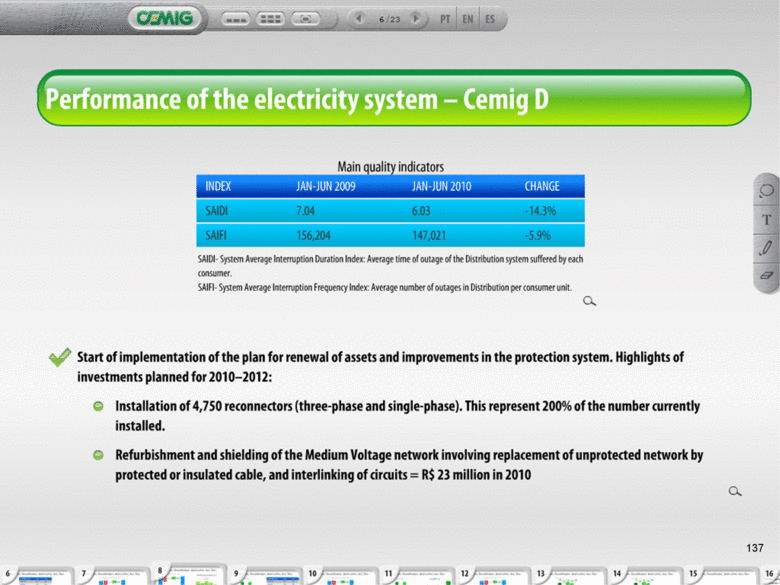Click the Cemig logo button
The image size is (780, 585).
pyautogui.click(x=165, y=19)
